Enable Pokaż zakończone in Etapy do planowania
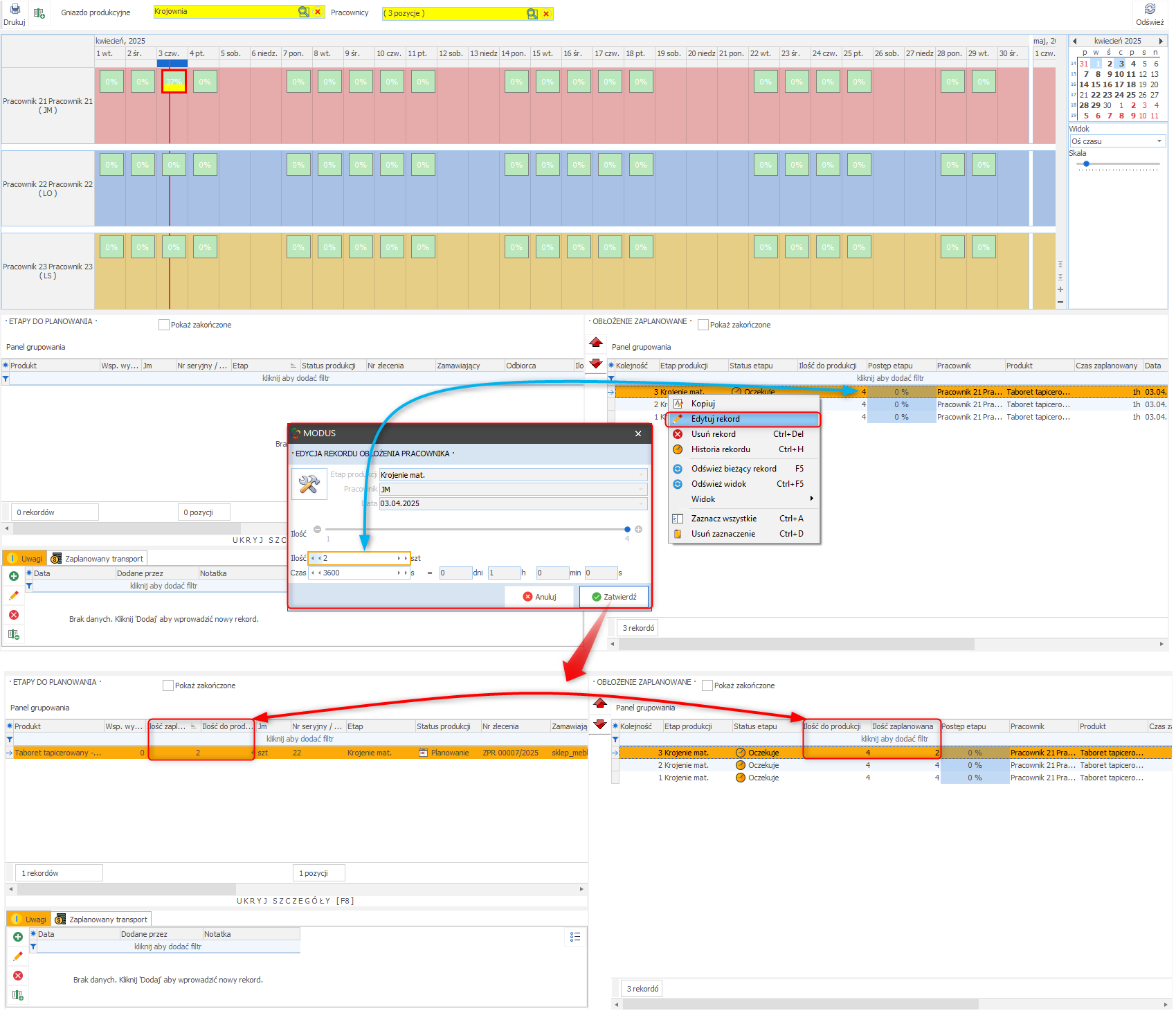1176x1013 pixels. pos(164,325)
